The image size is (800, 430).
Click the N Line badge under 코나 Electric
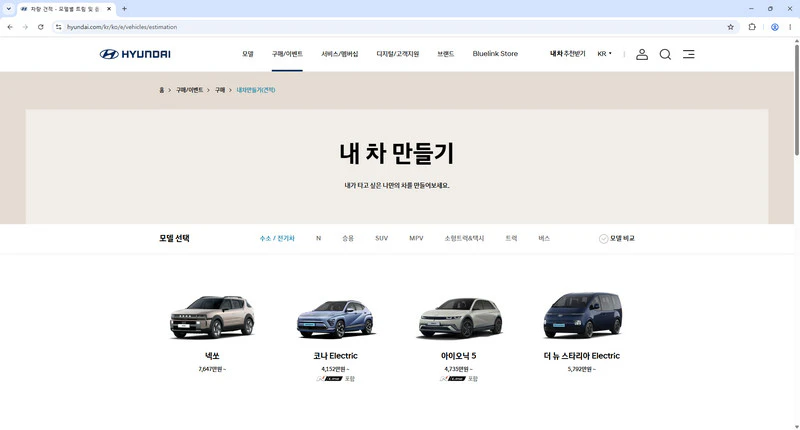pyautogui.click(x=329, y=378)
